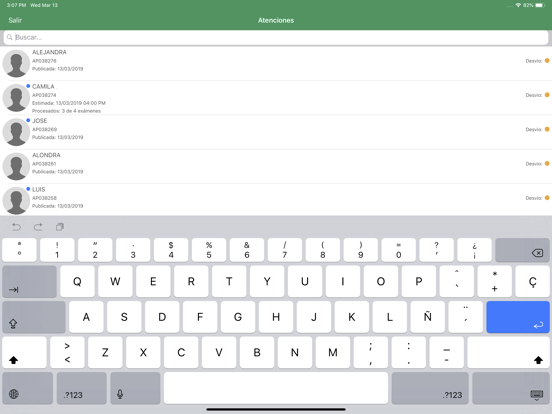552x414 pixels.
Task: Tap the keyboard paste clipboard icon
Action: point(60,227)
